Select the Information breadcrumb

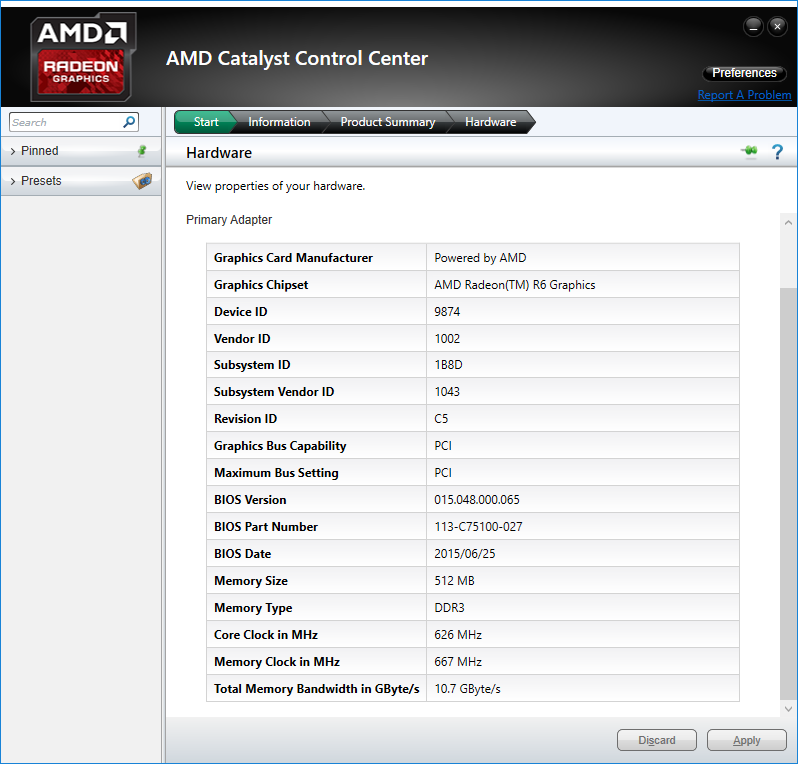[x=279, y=122]
